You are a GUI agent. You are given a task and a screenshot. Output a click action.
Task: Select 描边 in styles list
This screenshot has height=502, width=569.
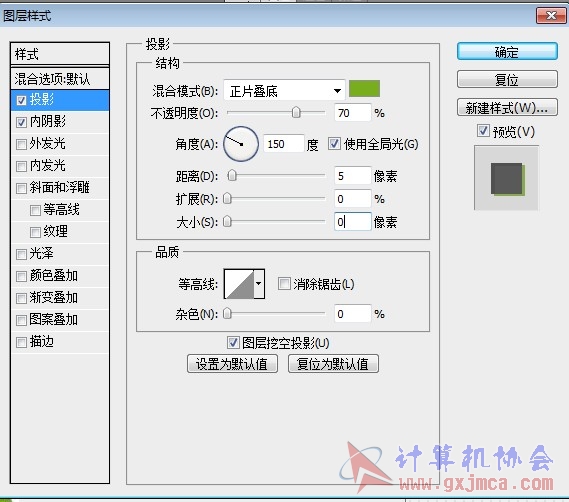click(x=60, y=342)
